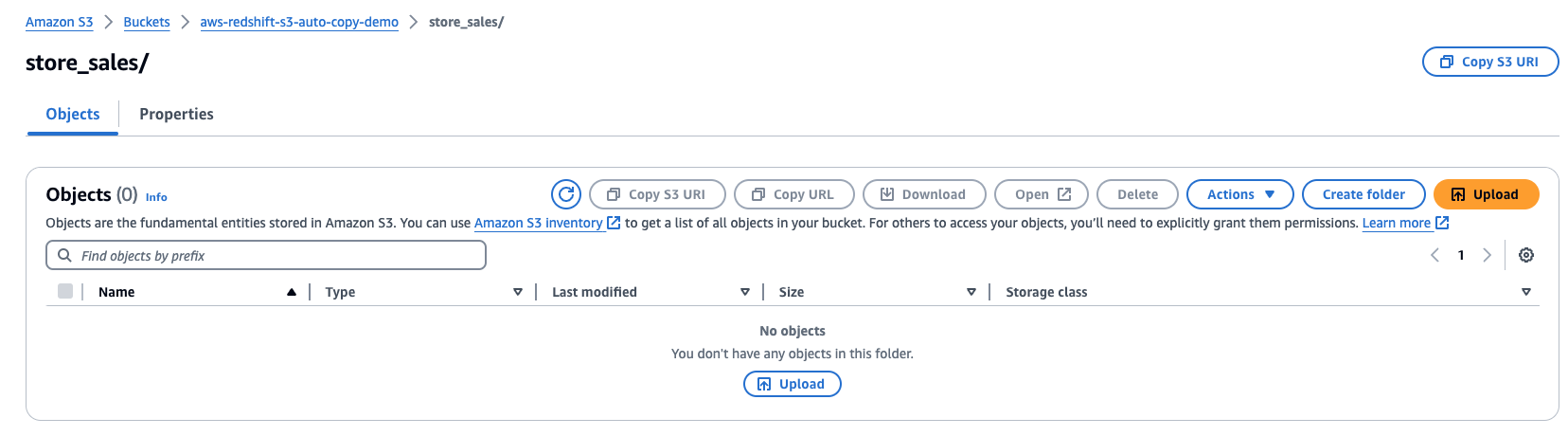Sort objects by Name column arrow
Screen dimensions: 1568x436
292,292
